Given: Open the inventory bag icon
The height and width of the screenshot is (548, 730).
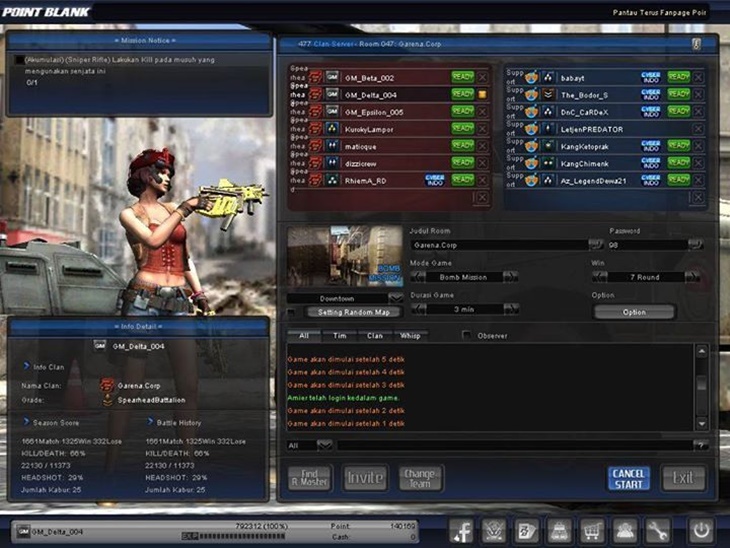Looking at the screenshot, I should tap(559, 530).
